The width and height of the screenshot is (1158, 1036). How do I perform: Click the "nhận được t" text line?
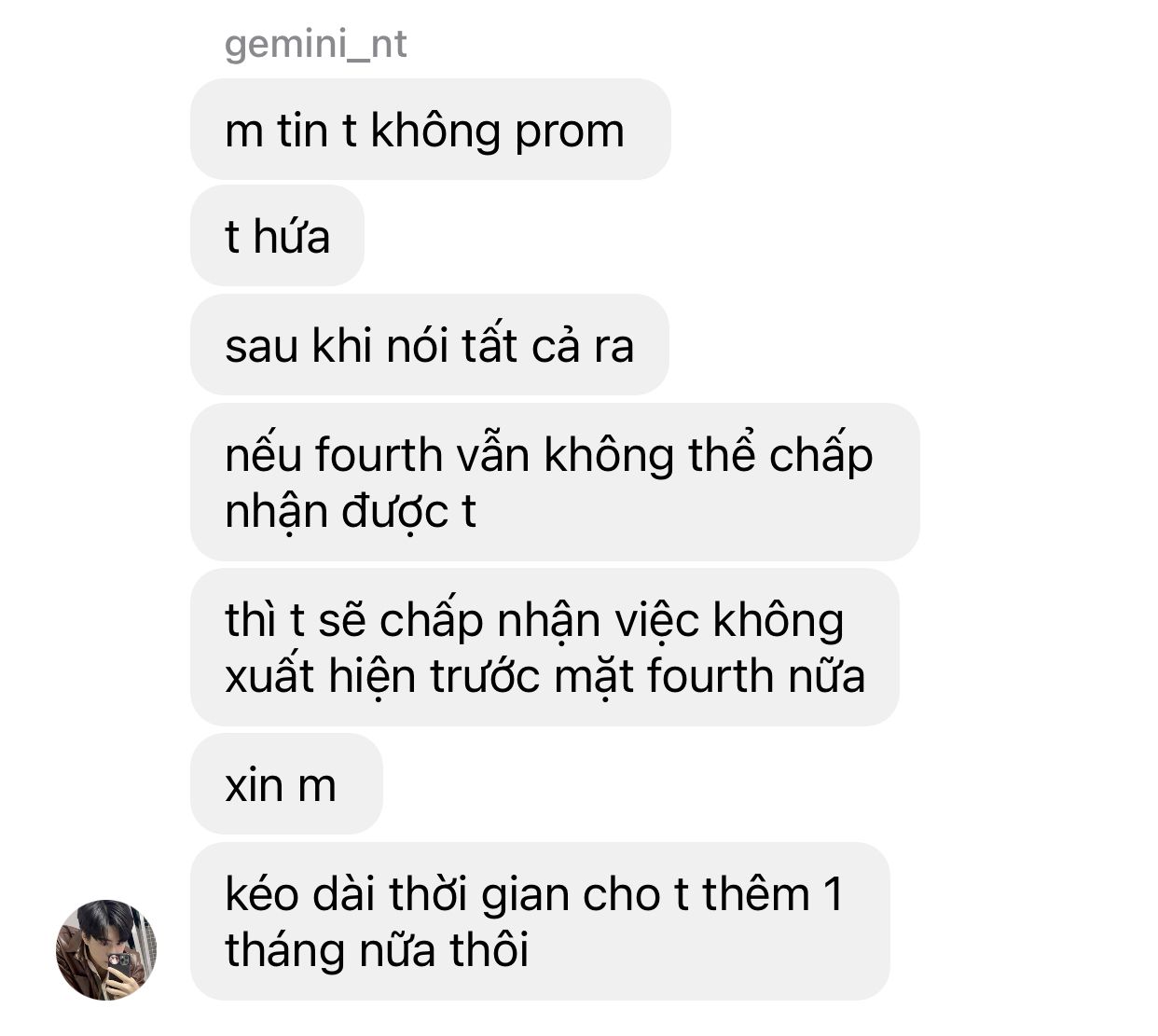[351, 512]
